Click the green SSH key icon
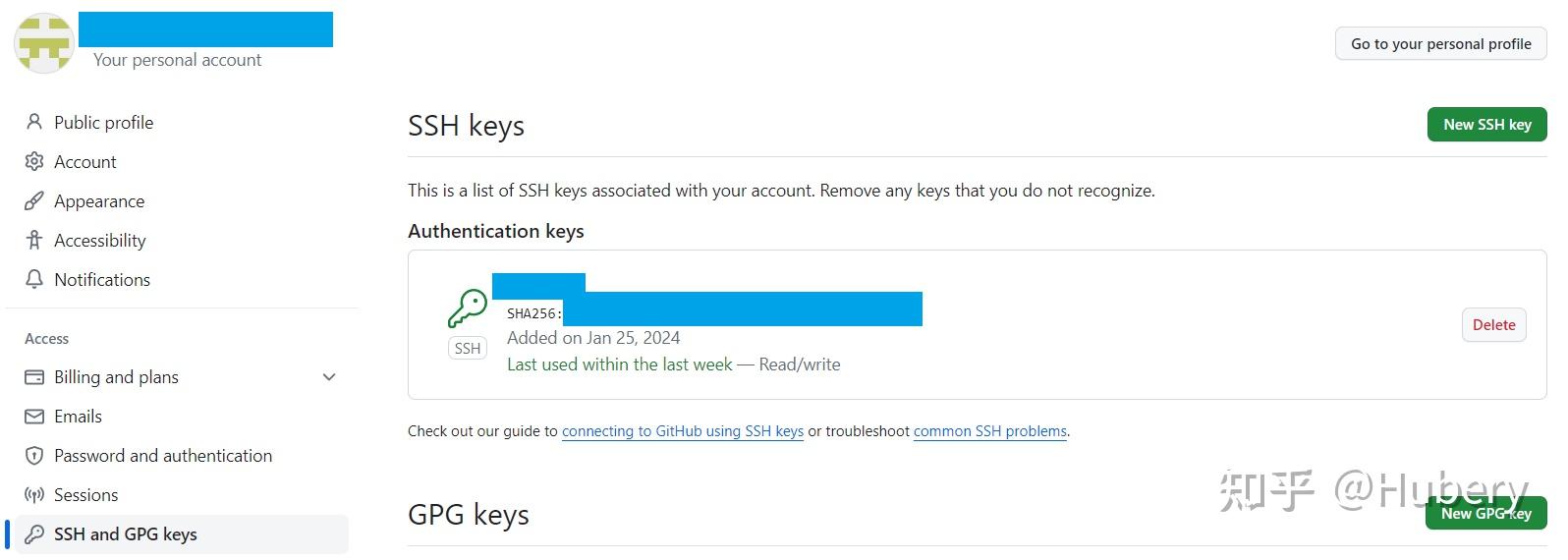Screen dimensions: 1568x560 tap(468, 308)
